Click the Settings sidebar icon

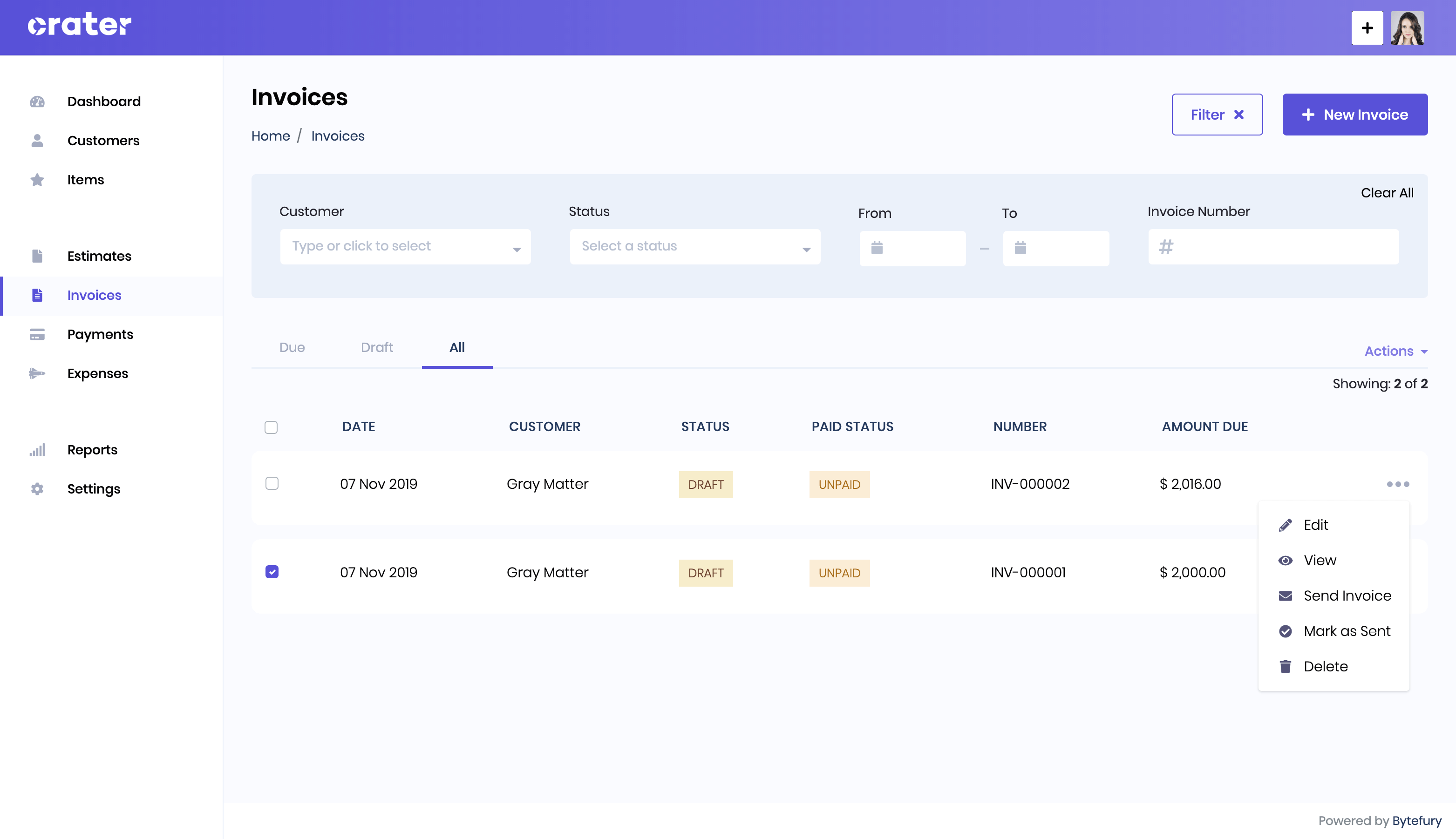(35, 489)
